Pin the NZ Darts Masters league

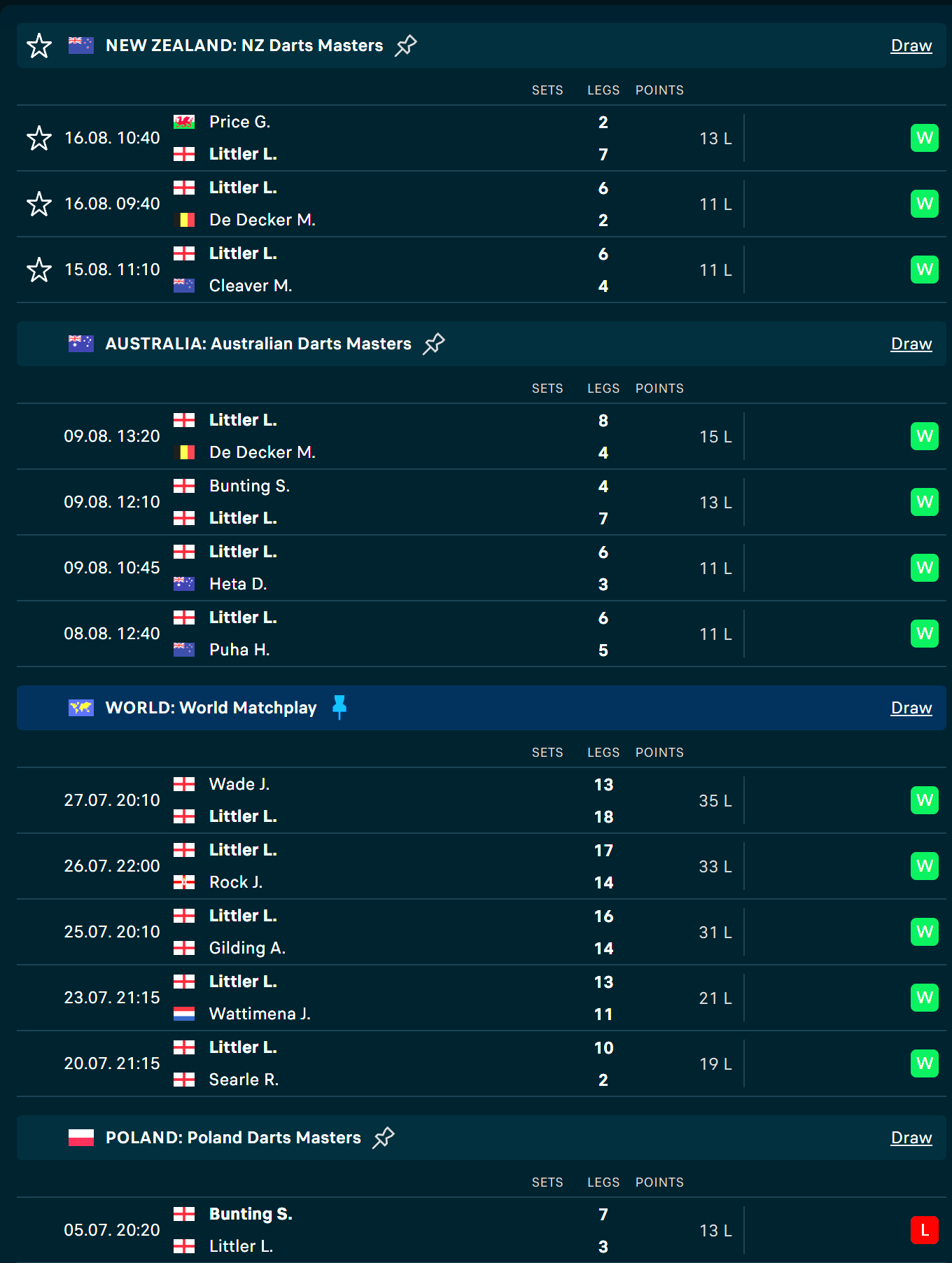click(x=406, y=46)
